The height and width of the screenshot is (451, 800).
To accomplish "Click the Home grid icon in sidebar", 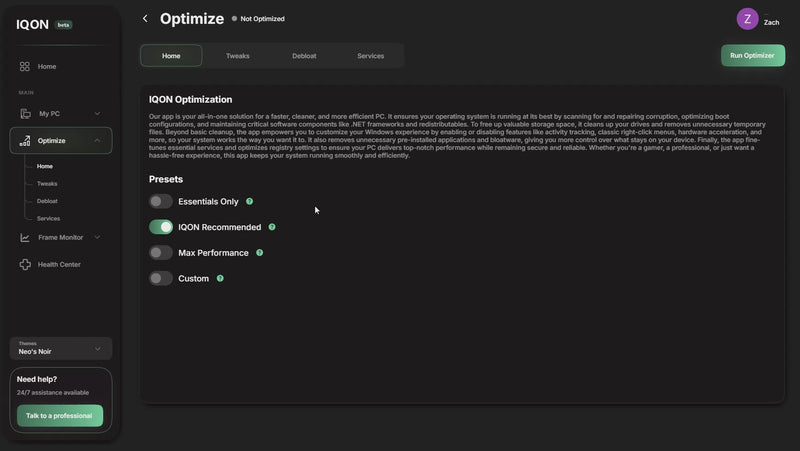I will pyautogui.click(x=25, y=66).
